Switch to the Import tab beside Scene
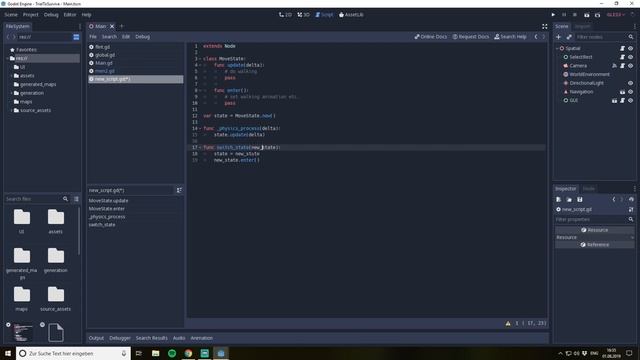 tap(582, 26)
